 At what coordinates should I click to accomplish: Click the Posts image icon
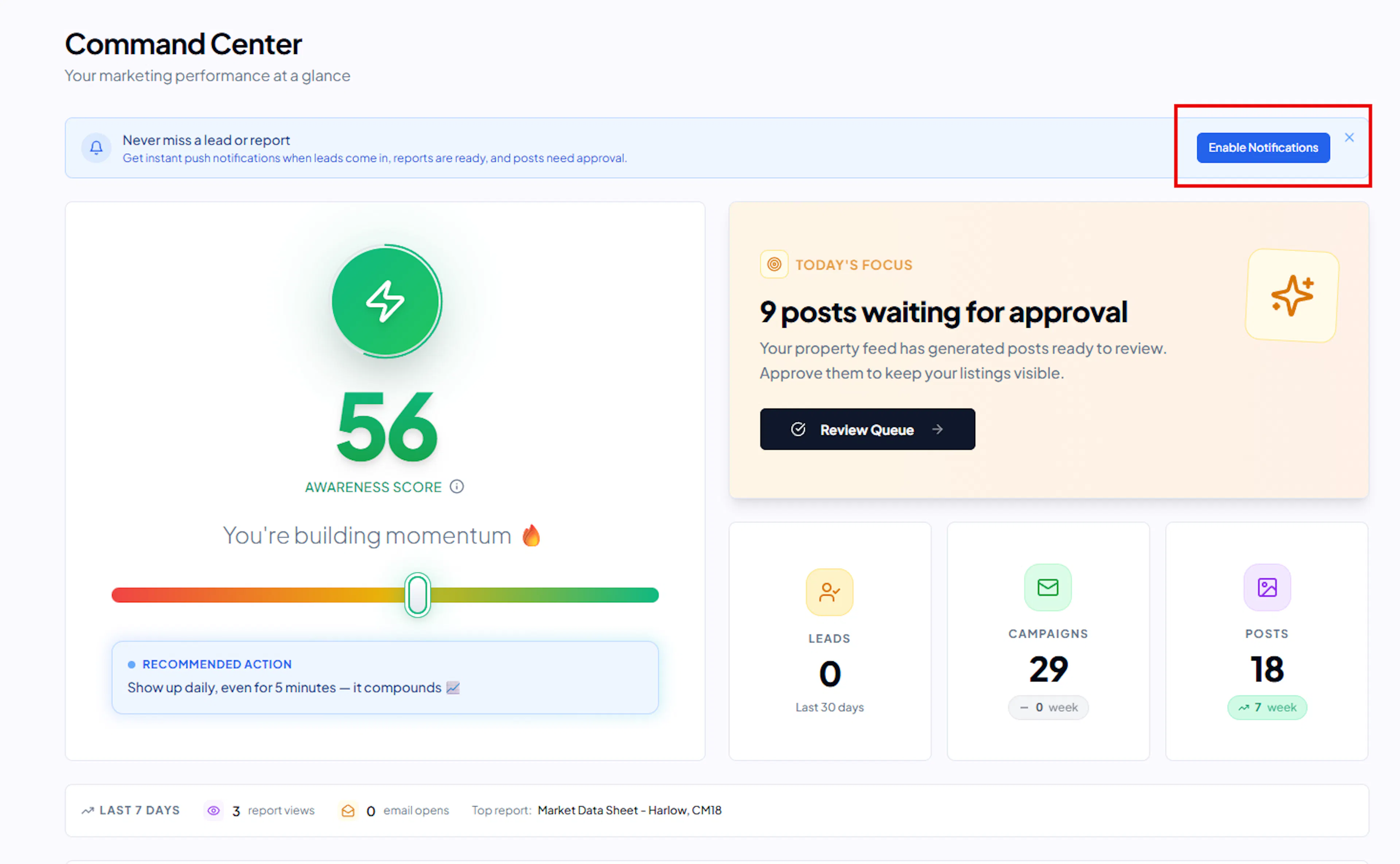[1267, 587]
